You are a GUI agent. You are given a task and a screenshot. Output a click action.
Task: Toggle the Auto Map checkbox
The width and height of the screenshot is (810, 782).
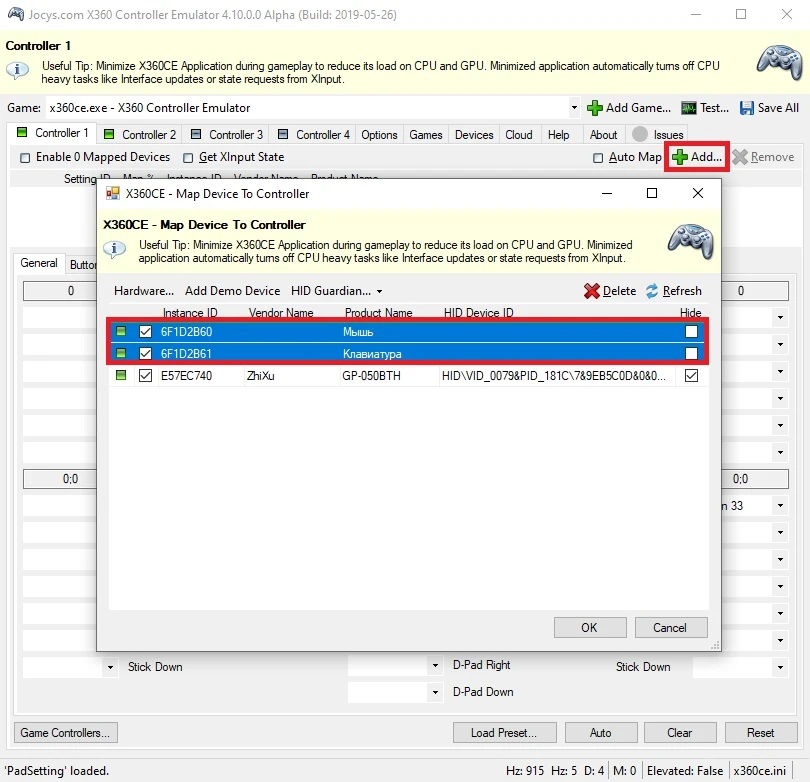tap(598, 158)
